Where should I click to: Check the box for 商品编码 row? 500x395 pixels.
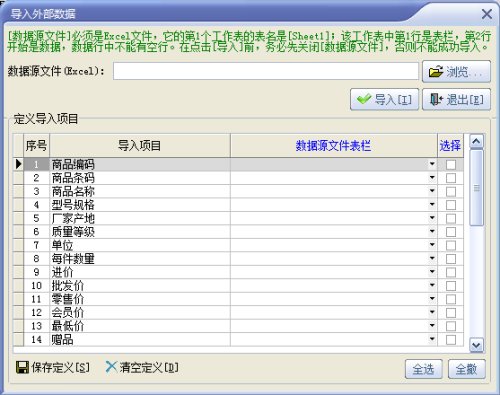click(x=451, y=164)
